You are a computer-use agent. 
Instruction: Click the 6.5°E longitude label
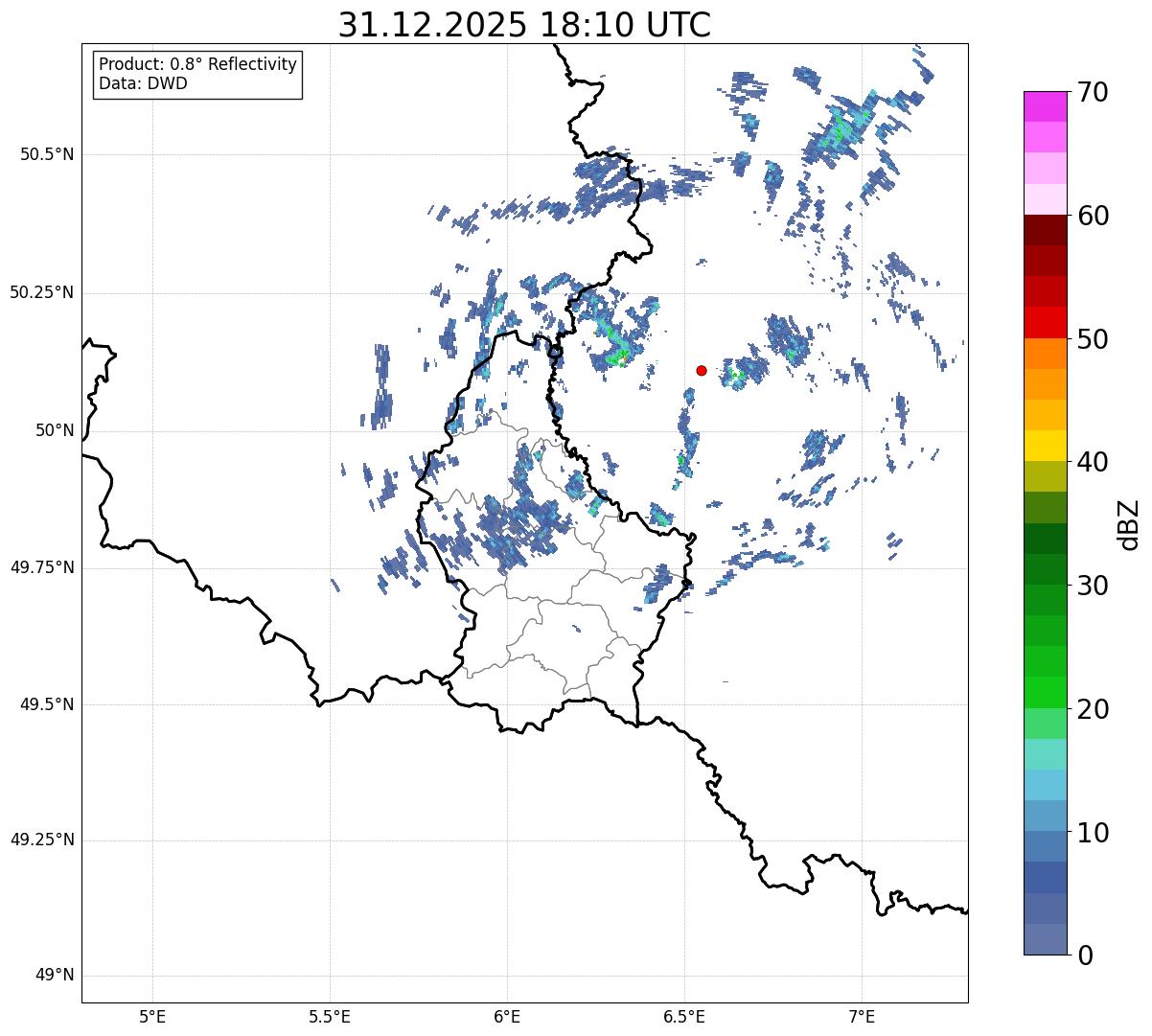(x=684, y=1017)
